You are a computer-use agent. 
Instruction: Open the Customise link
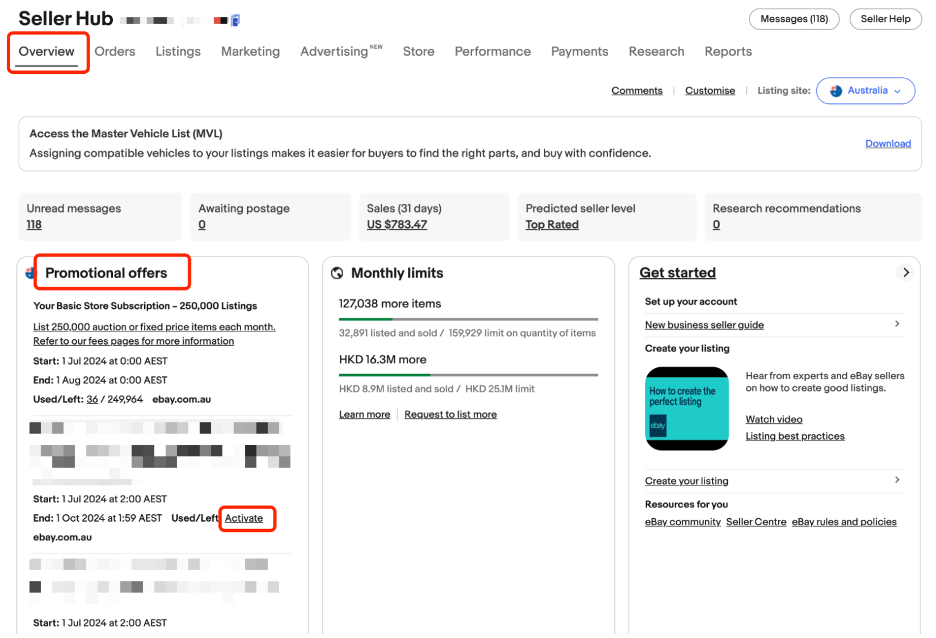710,91
